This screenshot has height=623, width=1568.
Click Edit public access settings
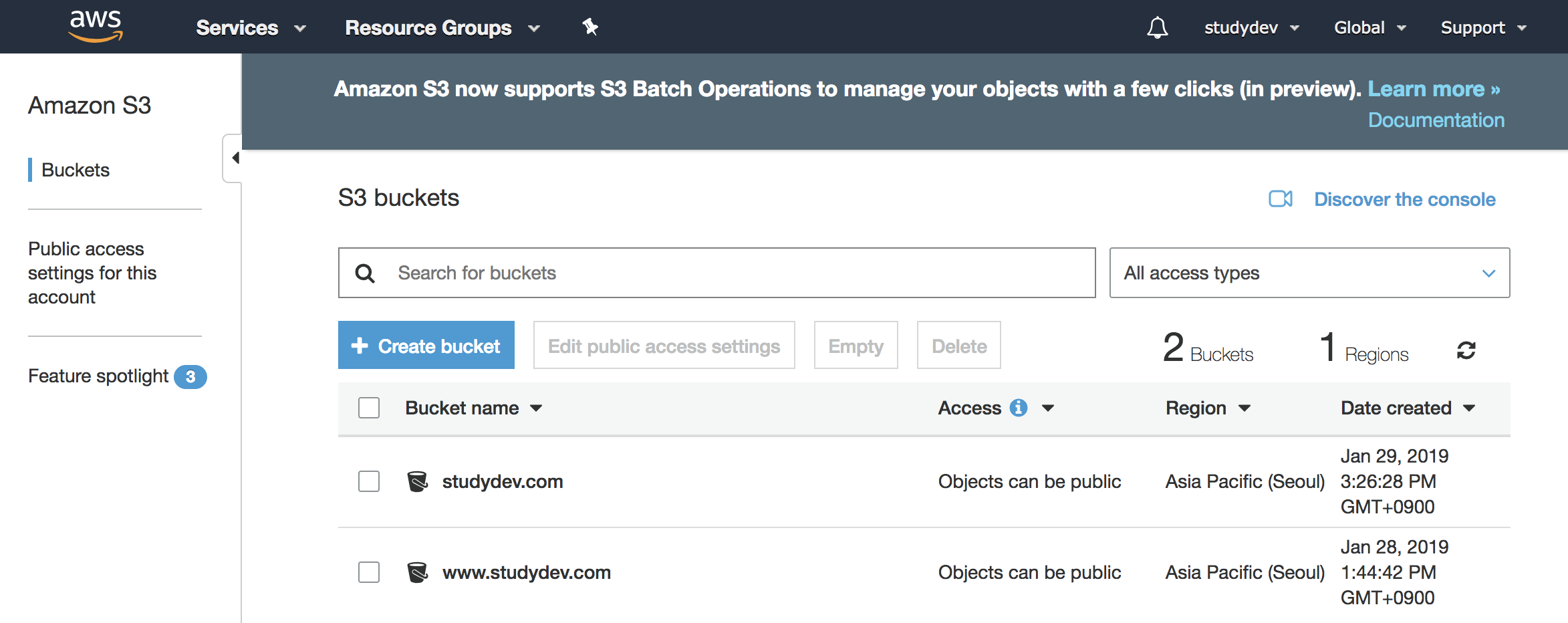[x=664, y=345]
